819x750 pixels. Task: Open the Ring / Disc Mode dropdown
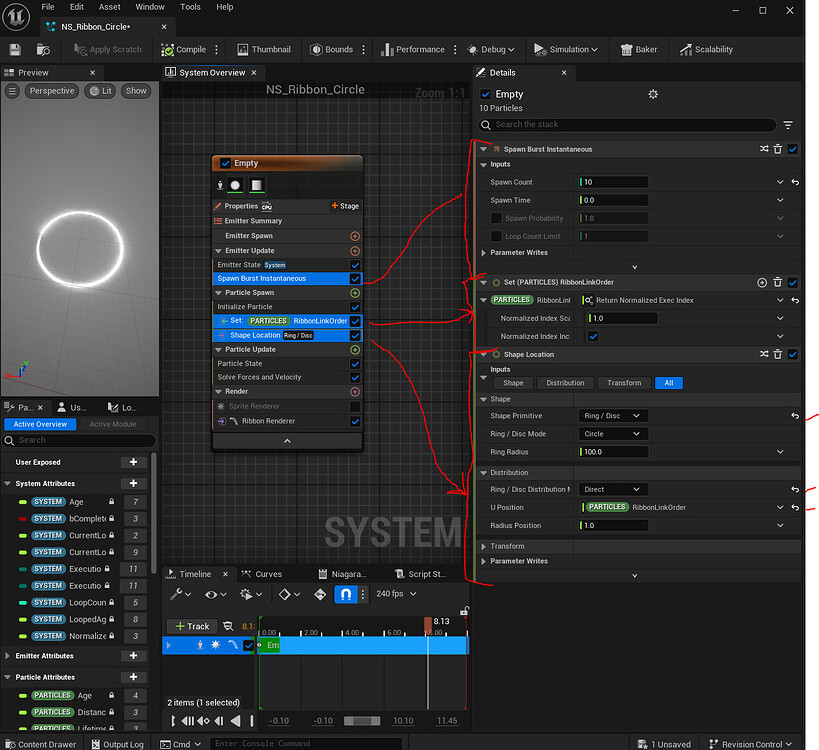click(x=612, y=433)
